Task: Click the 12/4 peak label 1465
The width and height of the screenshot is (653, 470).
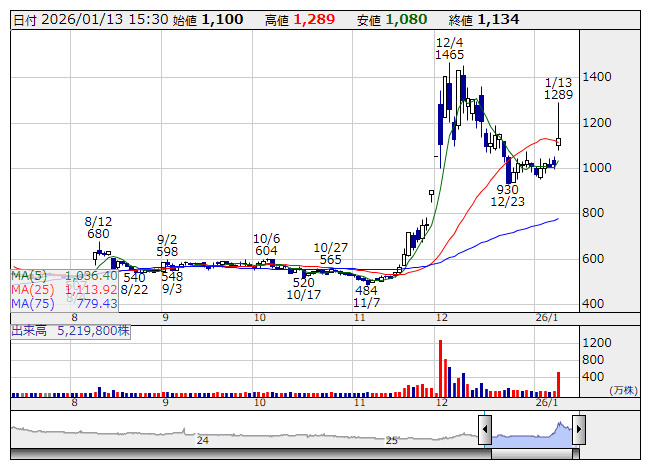Action: tap(449, 55)
